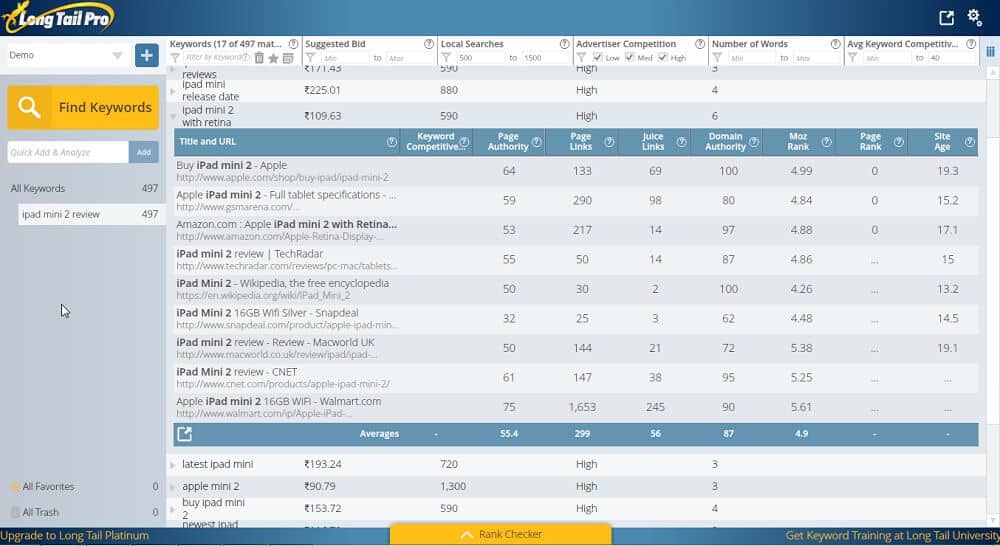Open the techradar.com reviews URL link

click(x=287, y=266)
